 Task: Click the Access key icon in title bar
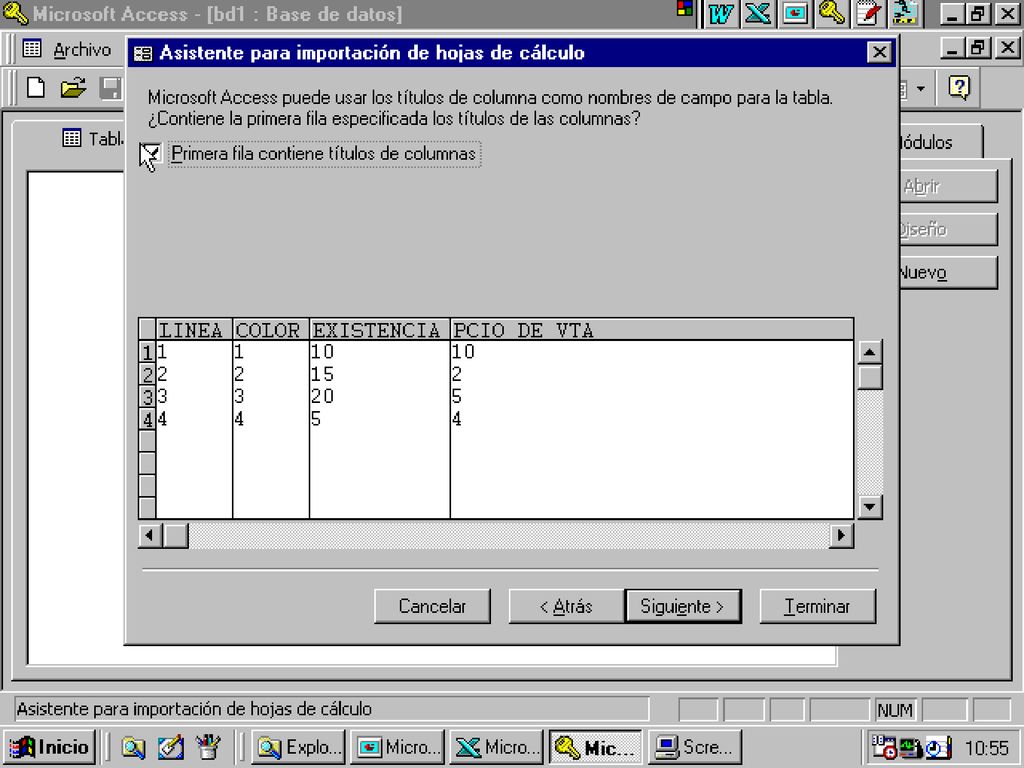(x=14, y=13)
